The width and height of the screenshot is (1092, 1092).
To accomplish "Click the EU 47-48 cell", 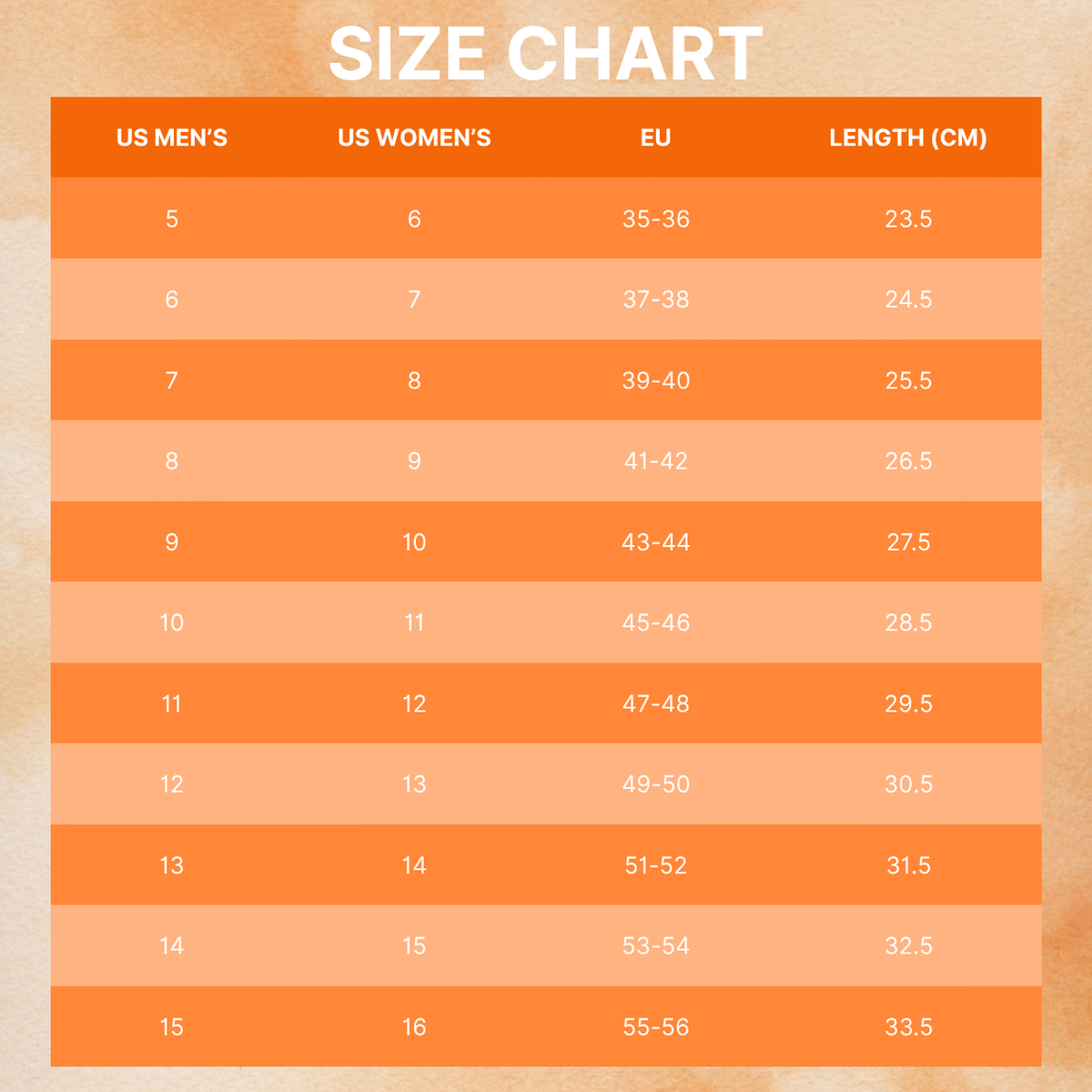I will 655,703.
